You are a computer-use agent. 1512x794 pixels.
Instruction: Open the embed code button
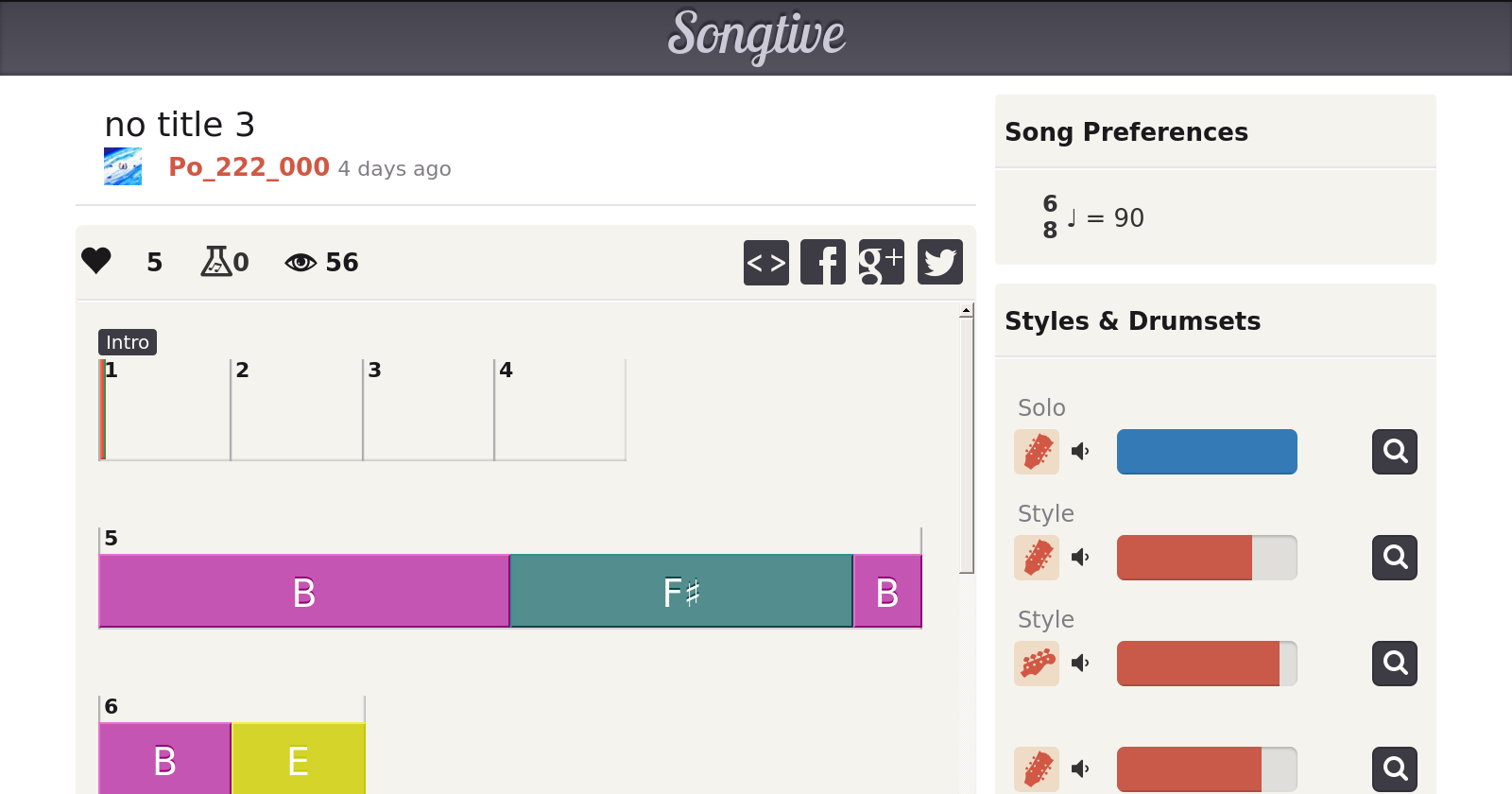(765, 262)
